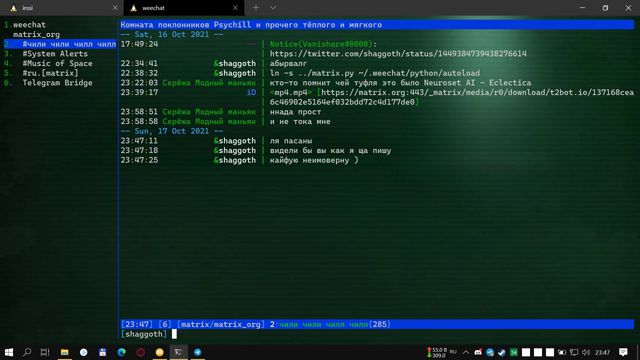
Task: Click the room title bar text
Action: [x=251, y=25]
